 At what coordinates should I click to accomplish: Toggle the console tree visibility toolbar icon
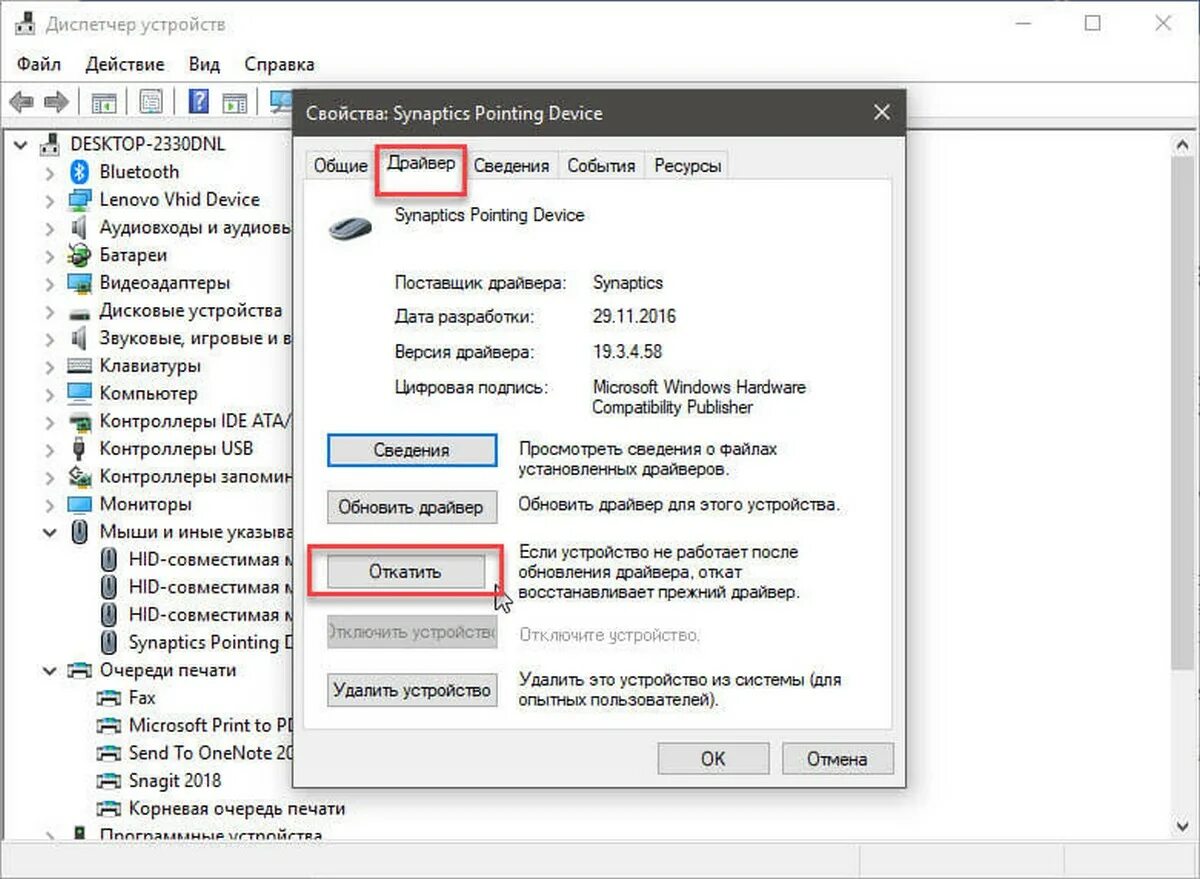[103, 101]
